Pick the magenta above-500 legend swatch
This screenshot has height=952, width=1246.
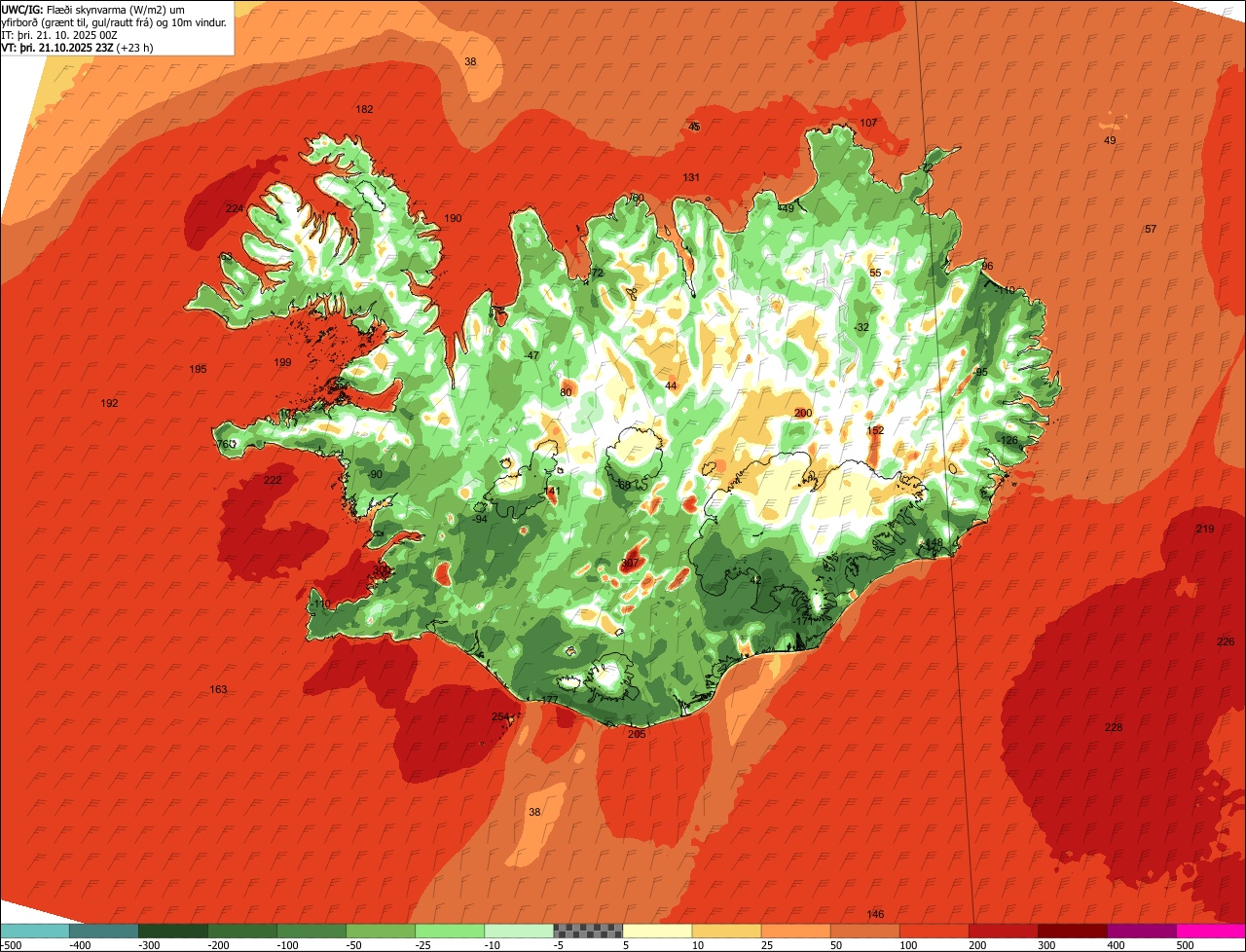coord(1211,931)
